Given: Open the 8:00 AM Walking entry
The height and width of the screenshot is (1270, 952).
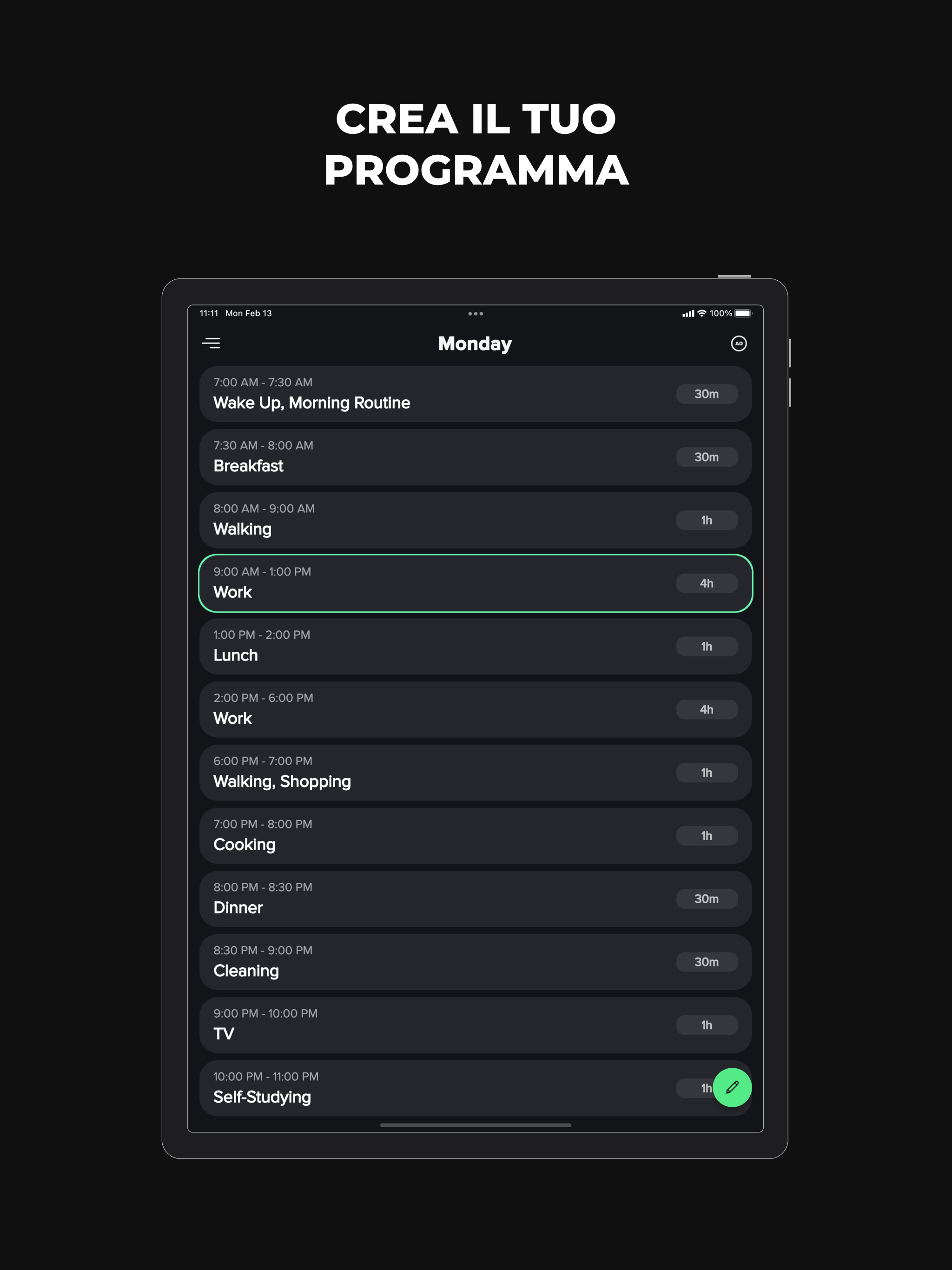Looking at the screenshot, I should (476, 520).
